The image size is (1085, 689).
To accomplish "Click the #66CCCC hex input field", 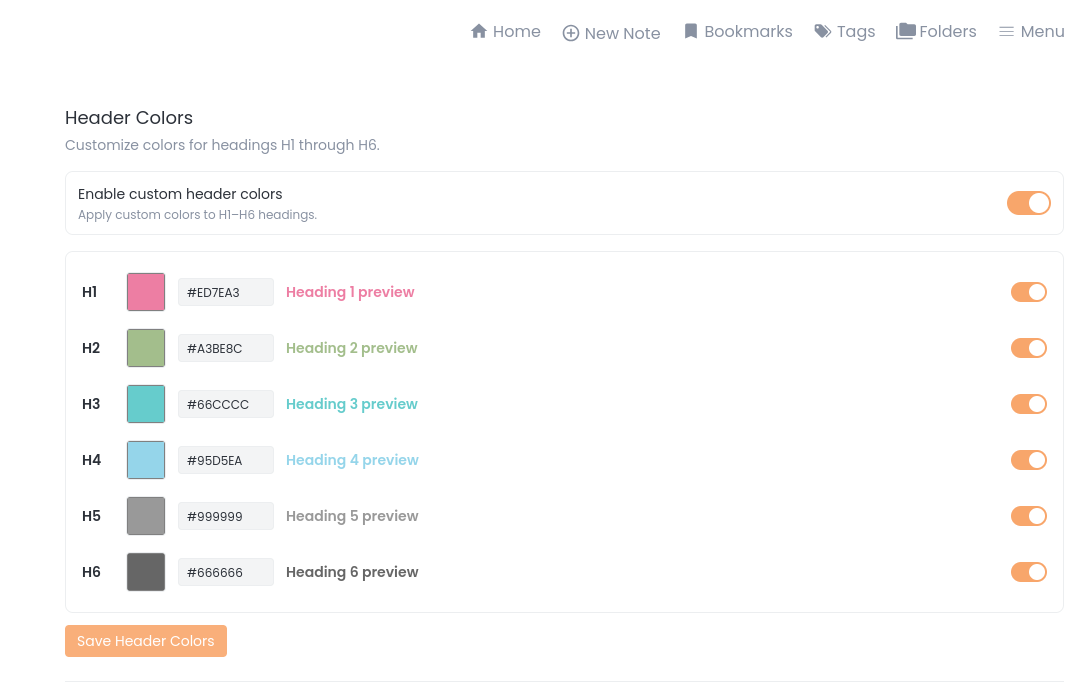I will point(226,404).
